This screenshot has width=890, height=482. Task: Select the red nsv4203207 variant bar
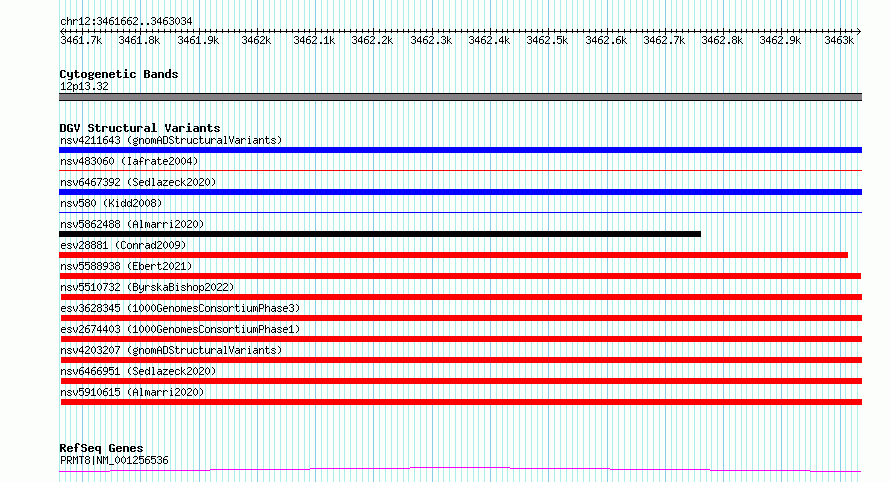click(x=461, y=361)
